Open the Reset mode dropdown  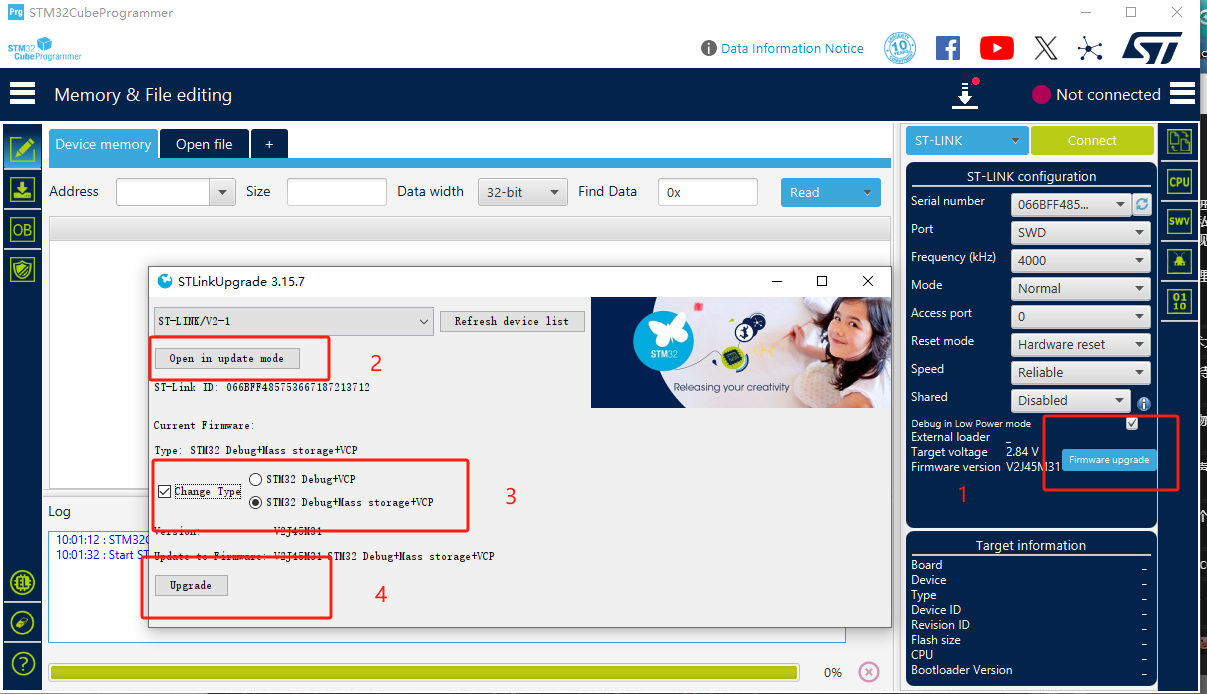point(1080,344)
